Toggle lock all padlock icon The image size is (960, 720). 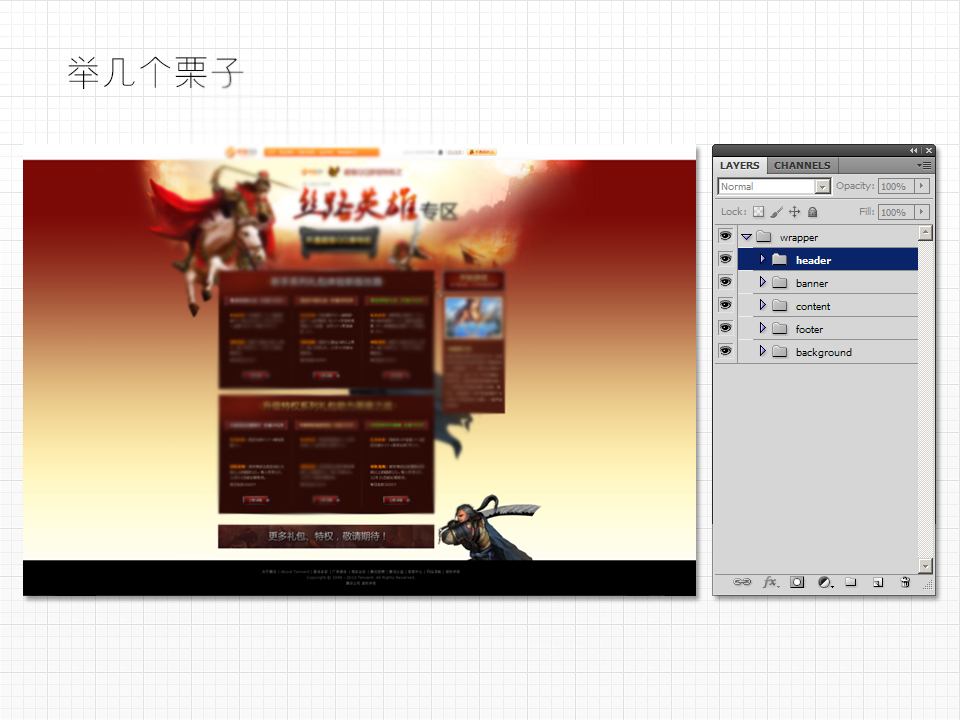(812, 212)
